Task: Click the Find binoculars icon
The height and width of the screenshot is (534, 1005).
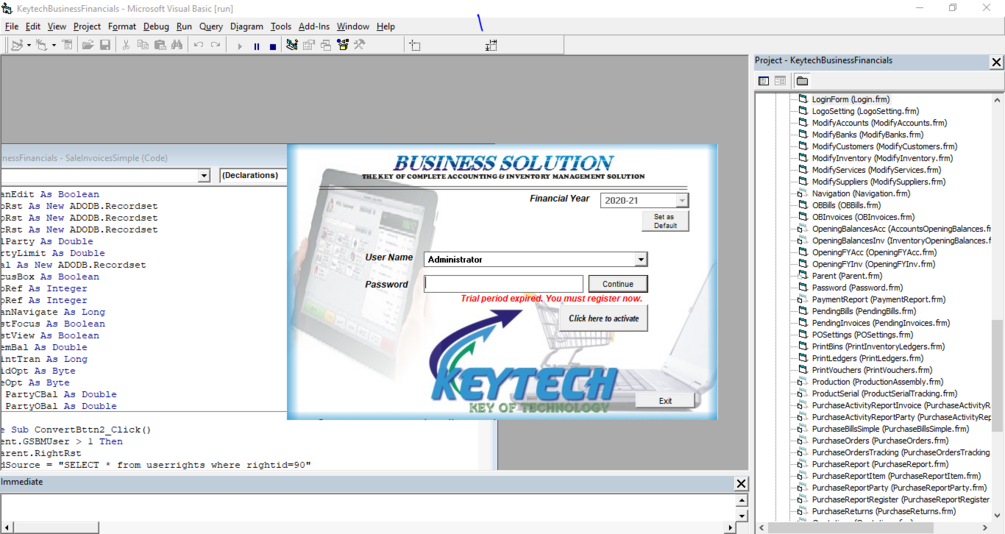Action: point(177,45)
